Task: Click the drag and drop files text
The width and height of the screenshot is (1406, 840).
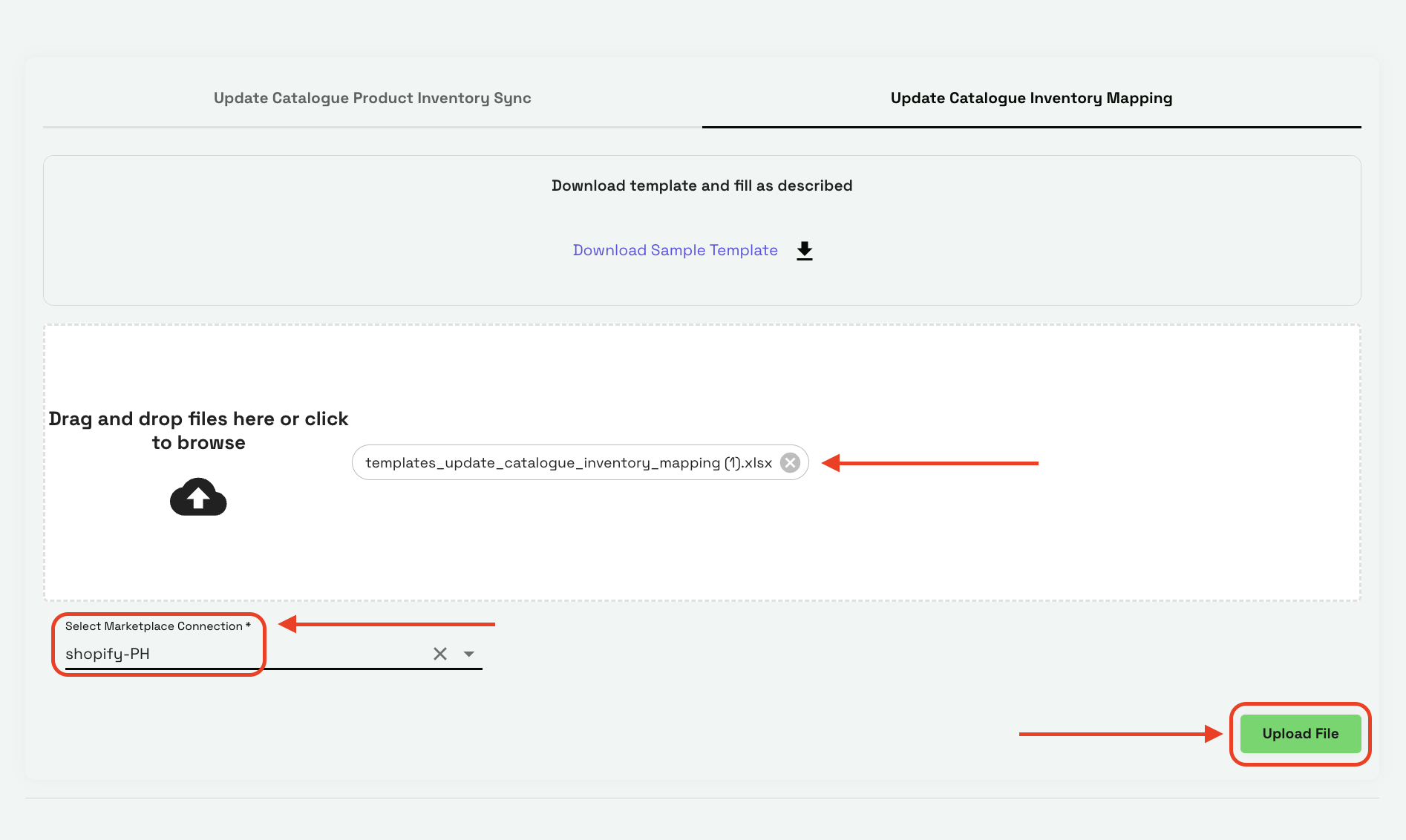Action: pyautogui.click(x=198, y=430)
